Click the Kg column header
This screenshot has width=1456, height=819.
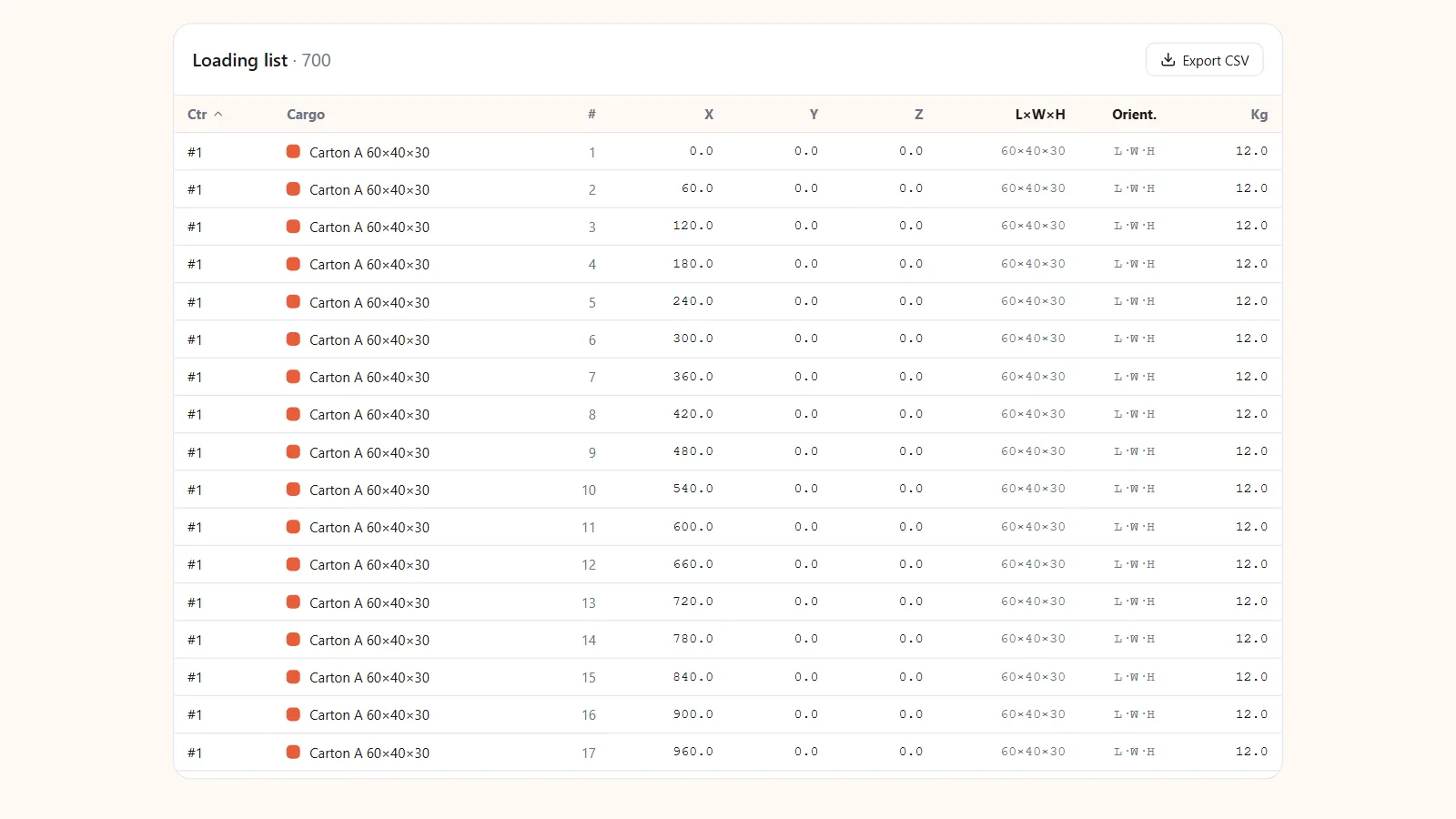(1259, 115)
